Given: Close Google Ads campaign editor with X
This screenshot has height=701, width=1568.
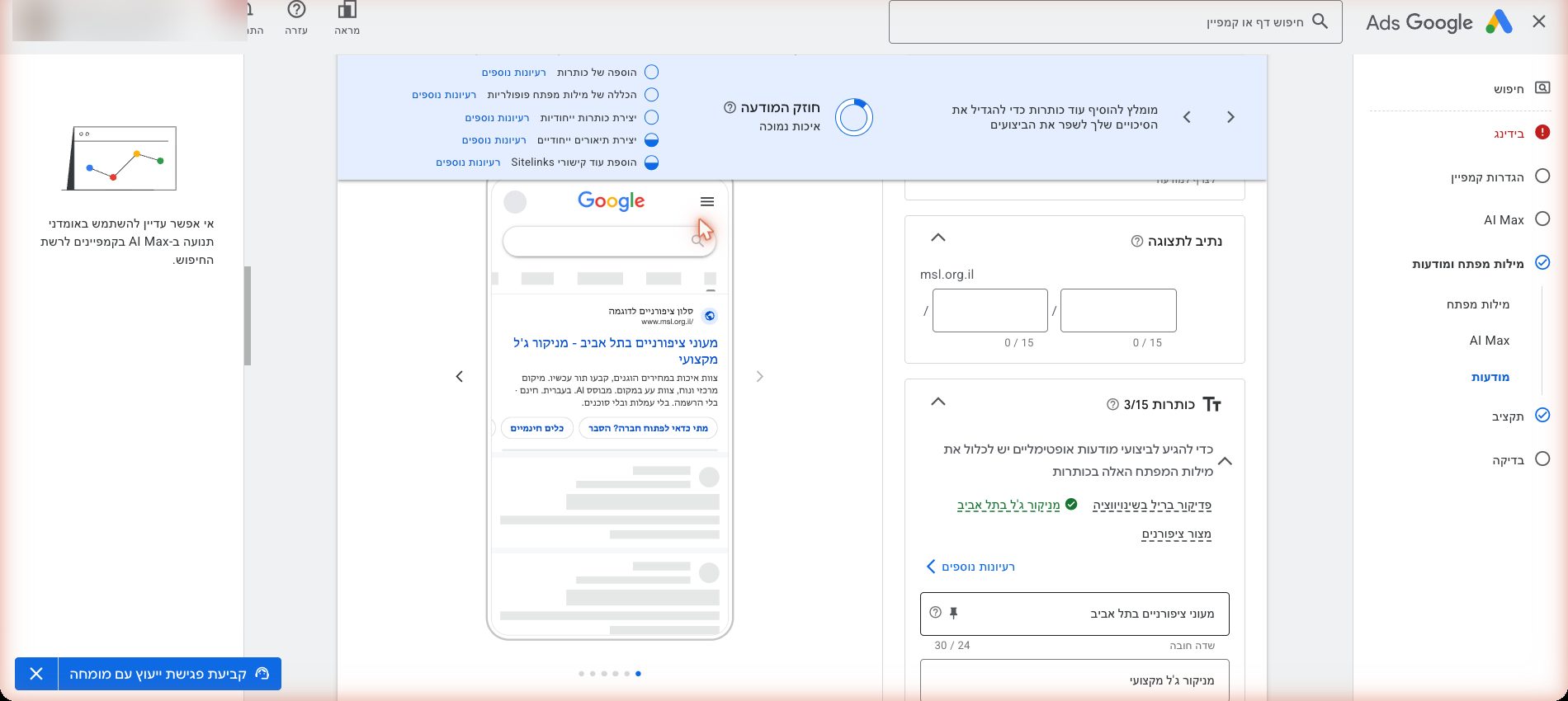Looking at the screenshot, I should point(1539,22).
